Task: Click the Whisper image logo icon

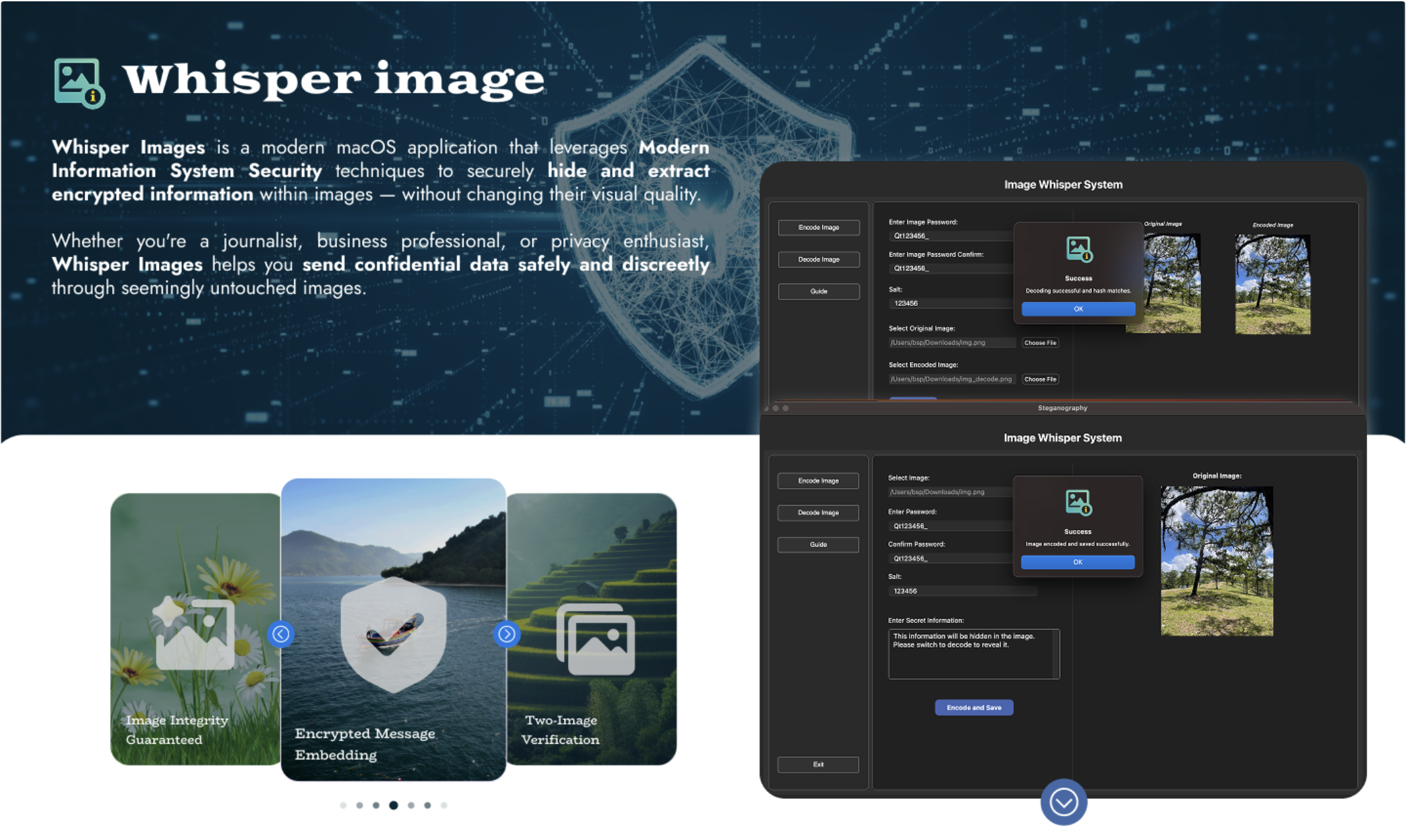Action: [x=78, y=82]
